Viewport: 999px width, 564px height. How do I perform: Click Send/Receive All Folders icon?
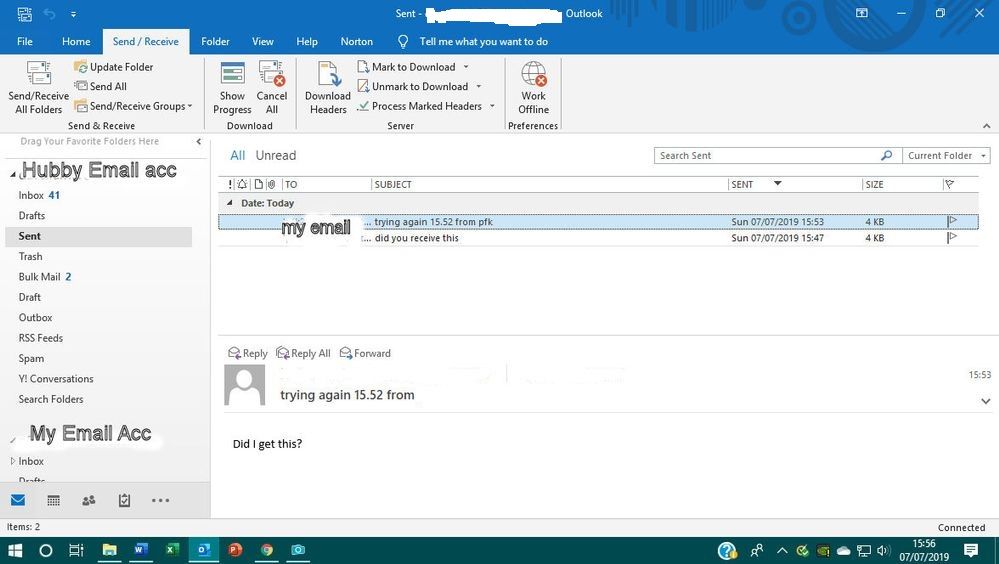pyautogui.click(x=38, y=87)
